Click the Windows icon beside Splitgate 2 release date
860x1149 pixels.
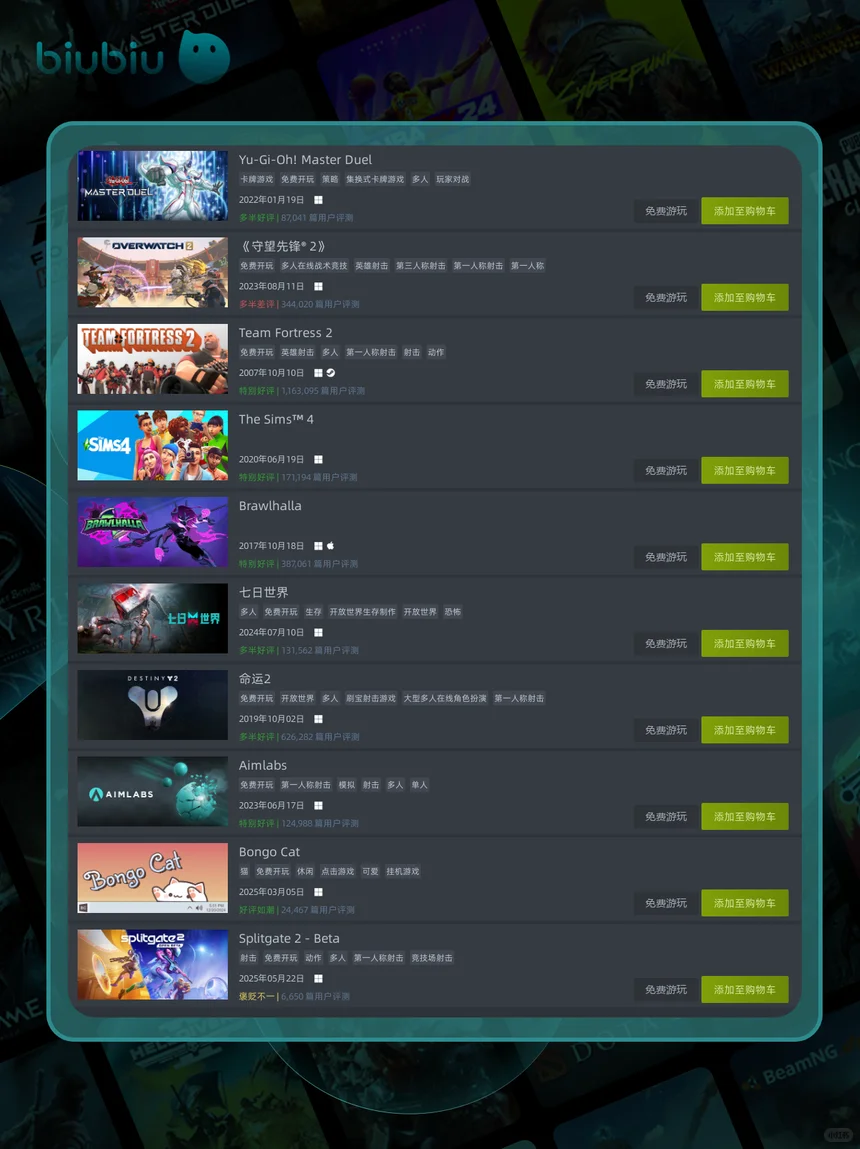click(x=319, y=979)
